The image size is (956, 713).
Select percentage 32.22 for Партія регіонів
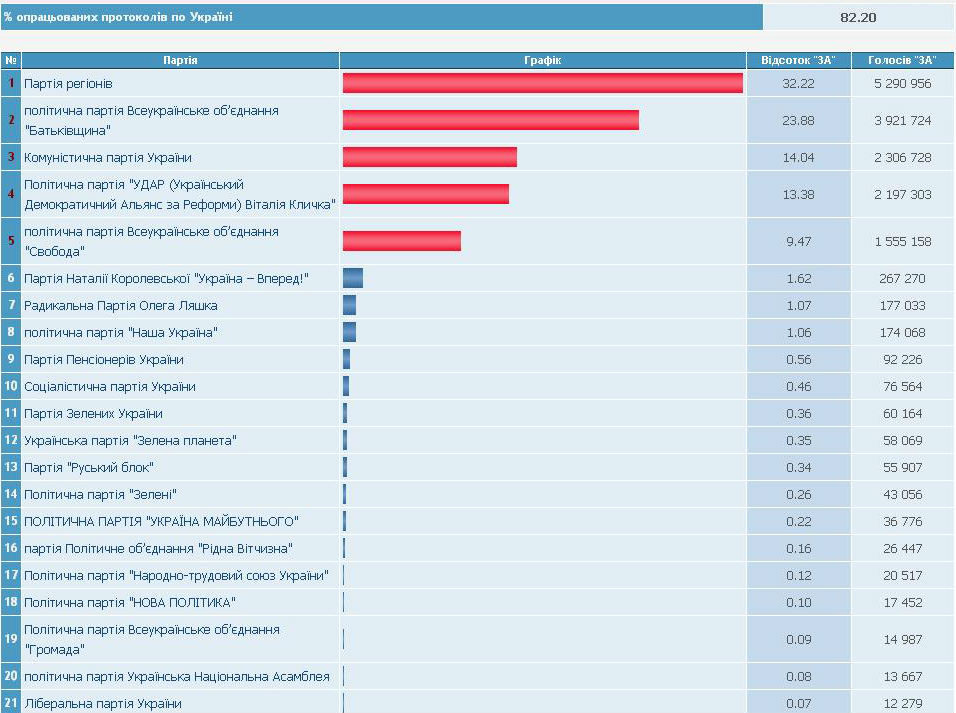798,84
